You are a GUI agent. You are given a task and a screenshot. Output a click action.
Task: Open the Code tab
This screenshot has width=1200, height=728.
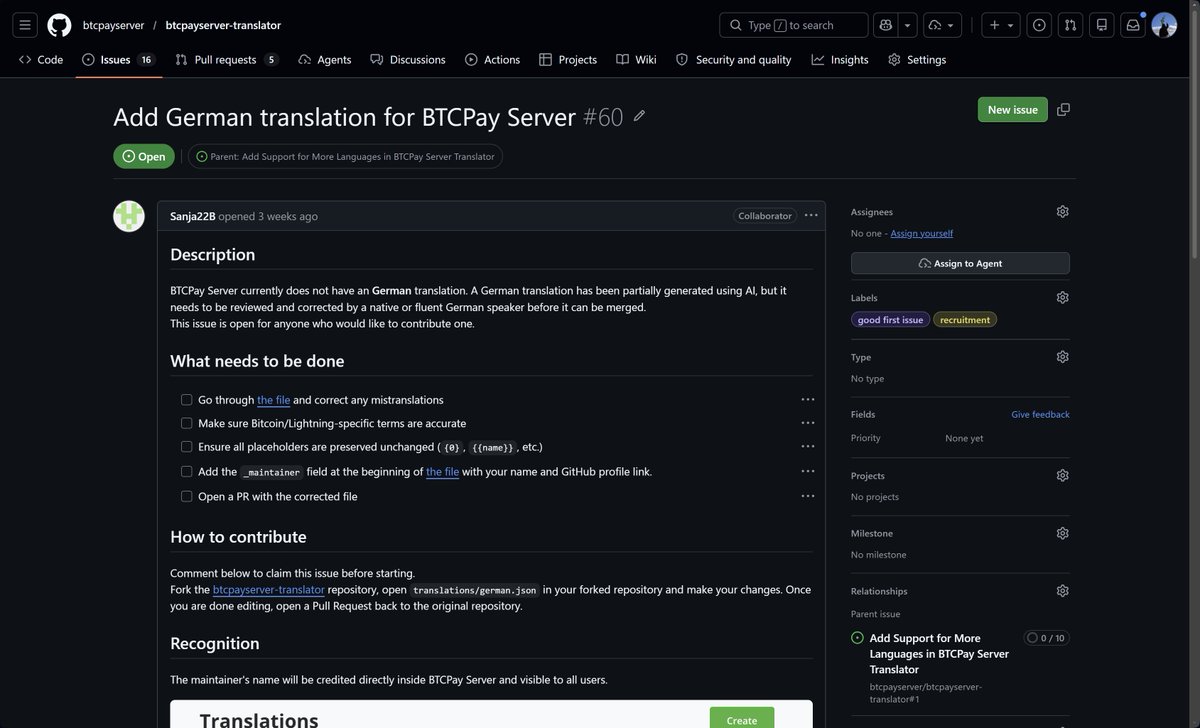(41, 60)
